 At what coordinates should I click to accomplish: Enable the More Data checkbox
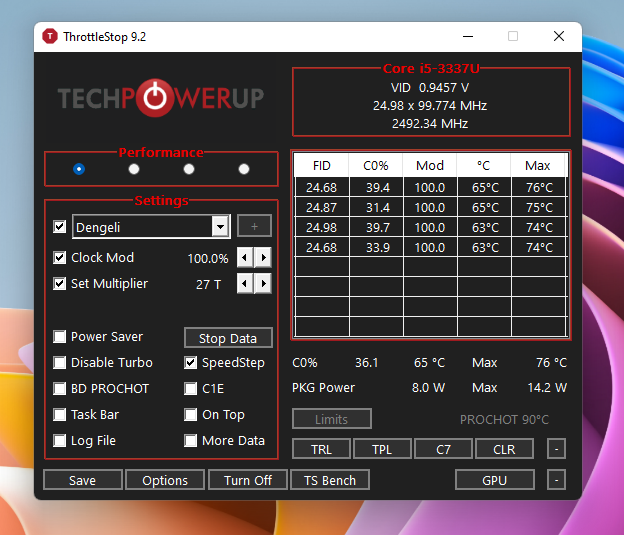point(191,441)
